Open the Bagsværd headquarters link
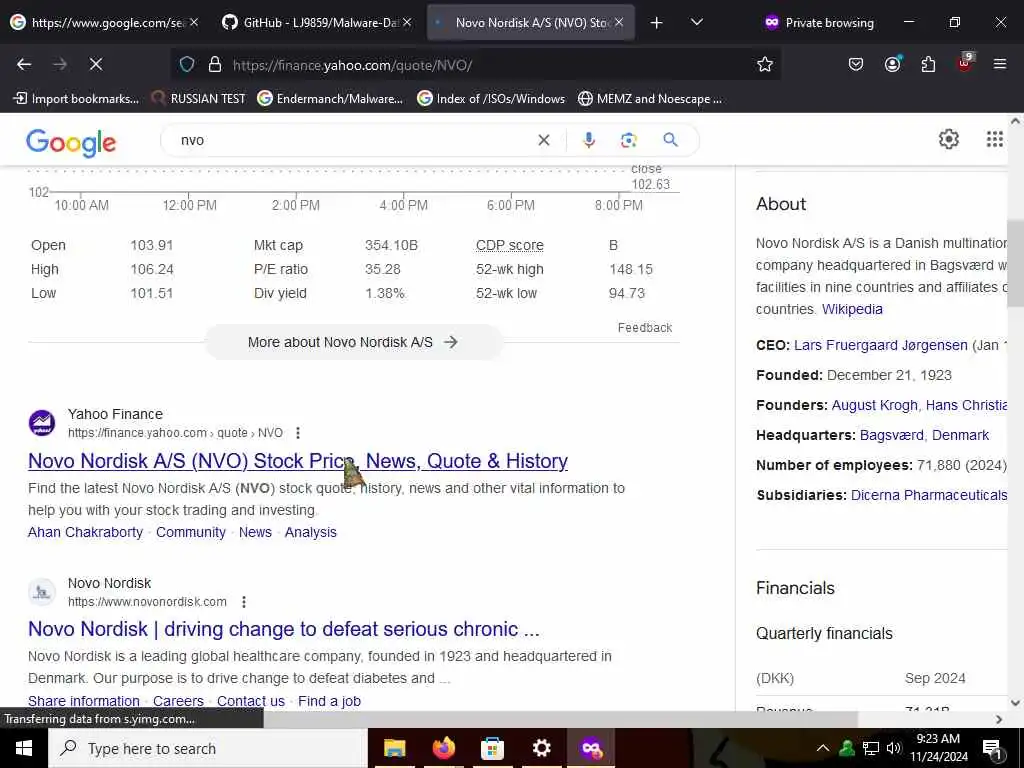Viewport: 1024px width, 768px height. point(891,435)
